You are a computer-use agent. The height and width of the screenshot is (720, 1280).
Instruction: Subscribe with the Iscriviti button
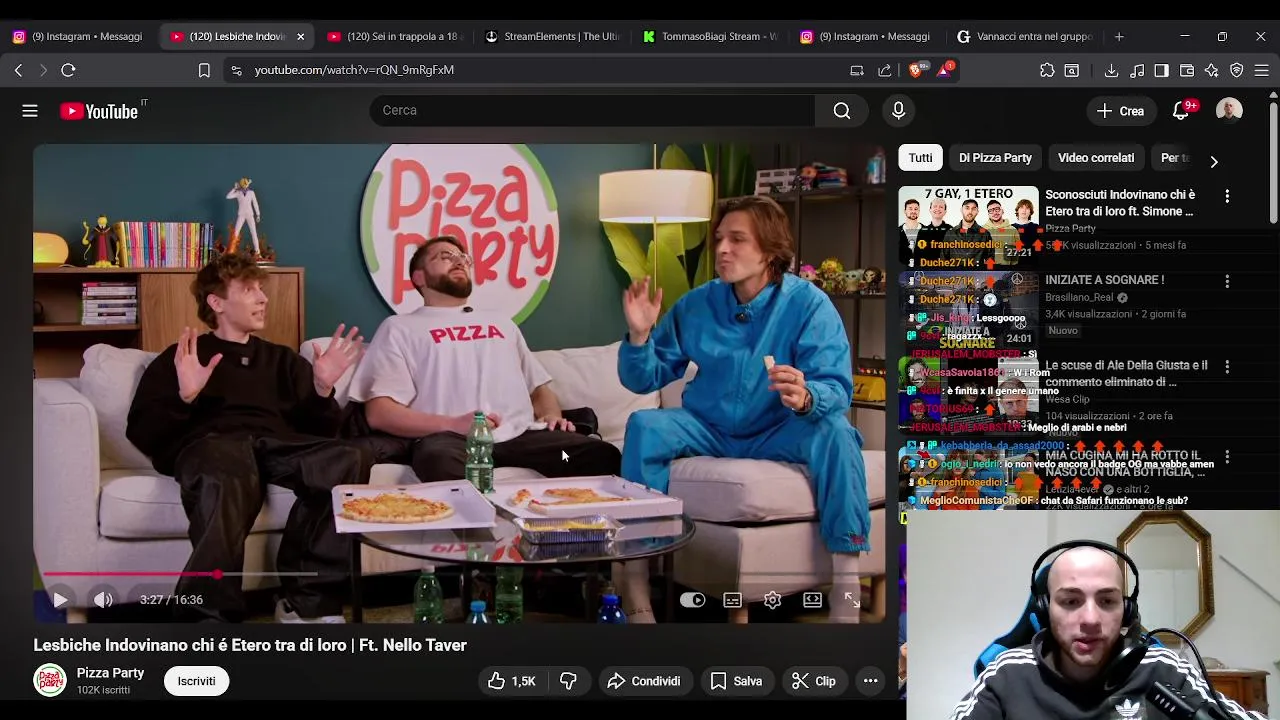click(196, 681)
